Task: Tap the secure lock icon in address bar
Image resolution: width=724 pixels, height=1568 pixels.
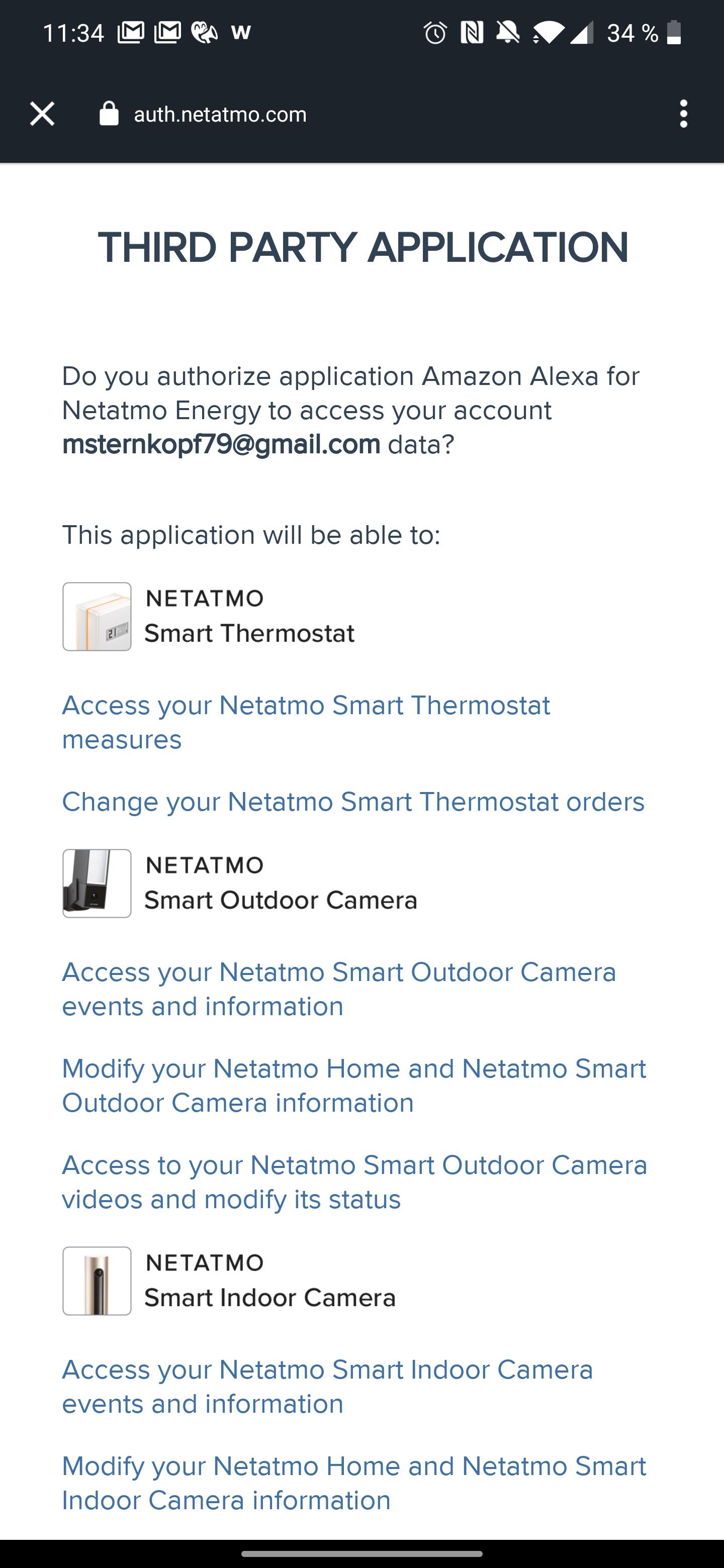Action: [109, 114]
